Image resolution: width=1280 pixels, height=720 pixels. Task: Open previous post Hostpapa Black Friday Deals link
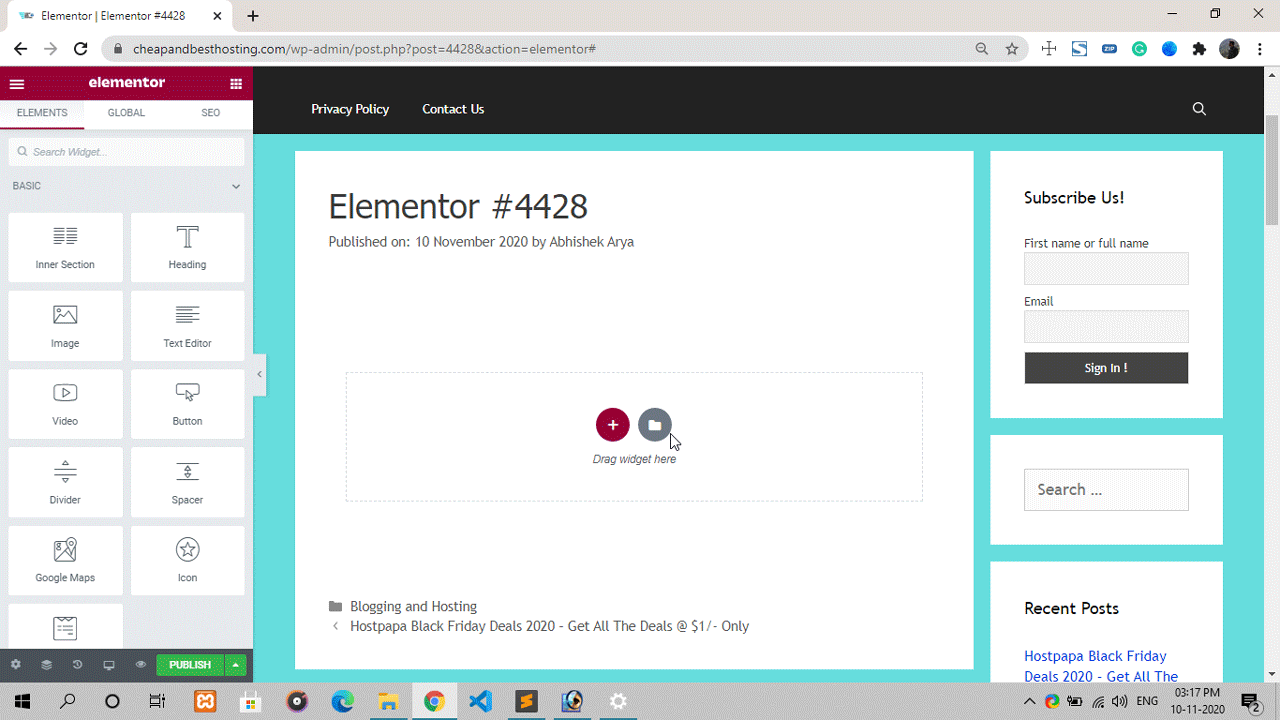click(x=549, y=626)
